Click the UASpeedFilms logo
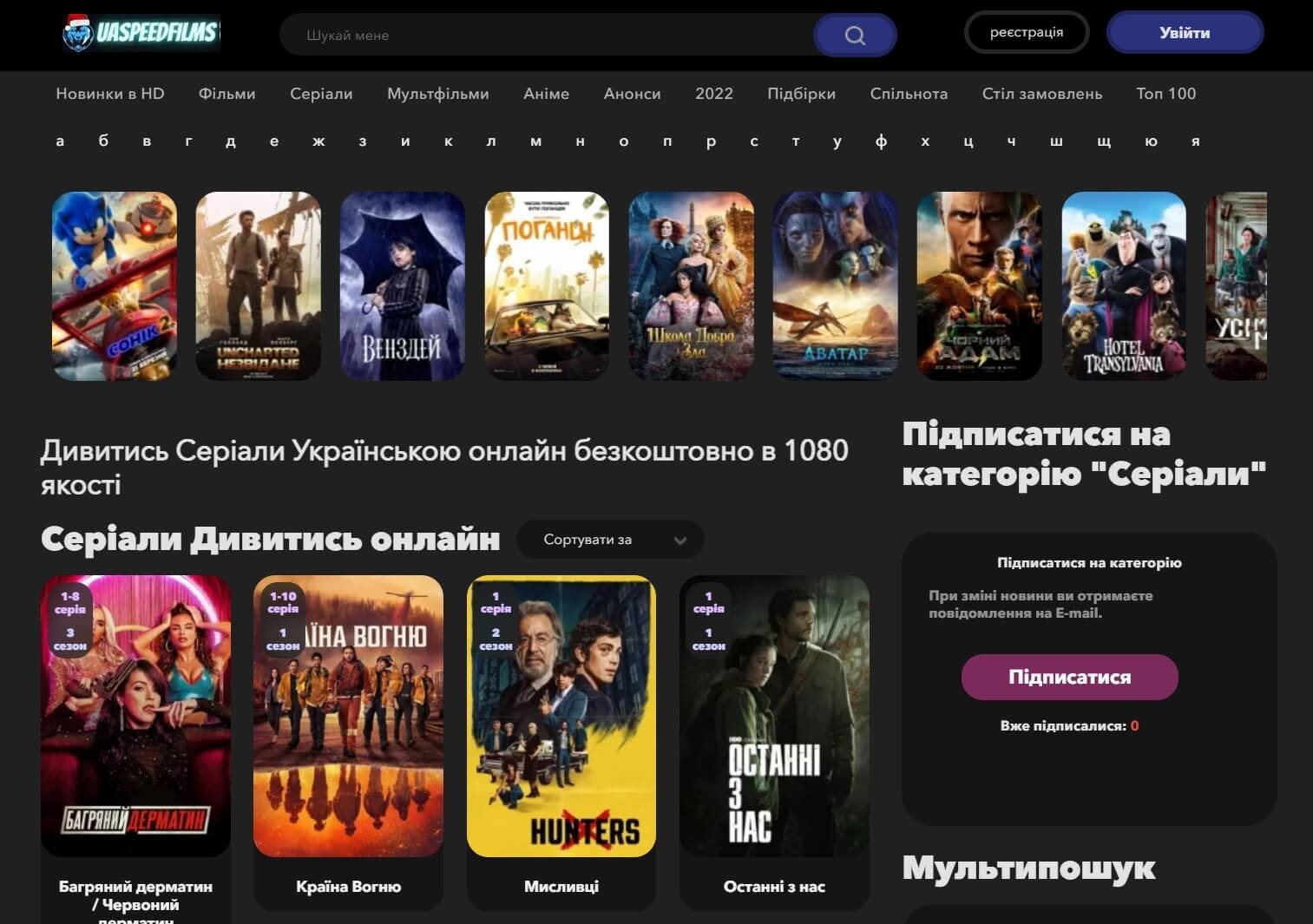This screenshot has height=924, width=1313. [x=141, y=33]
